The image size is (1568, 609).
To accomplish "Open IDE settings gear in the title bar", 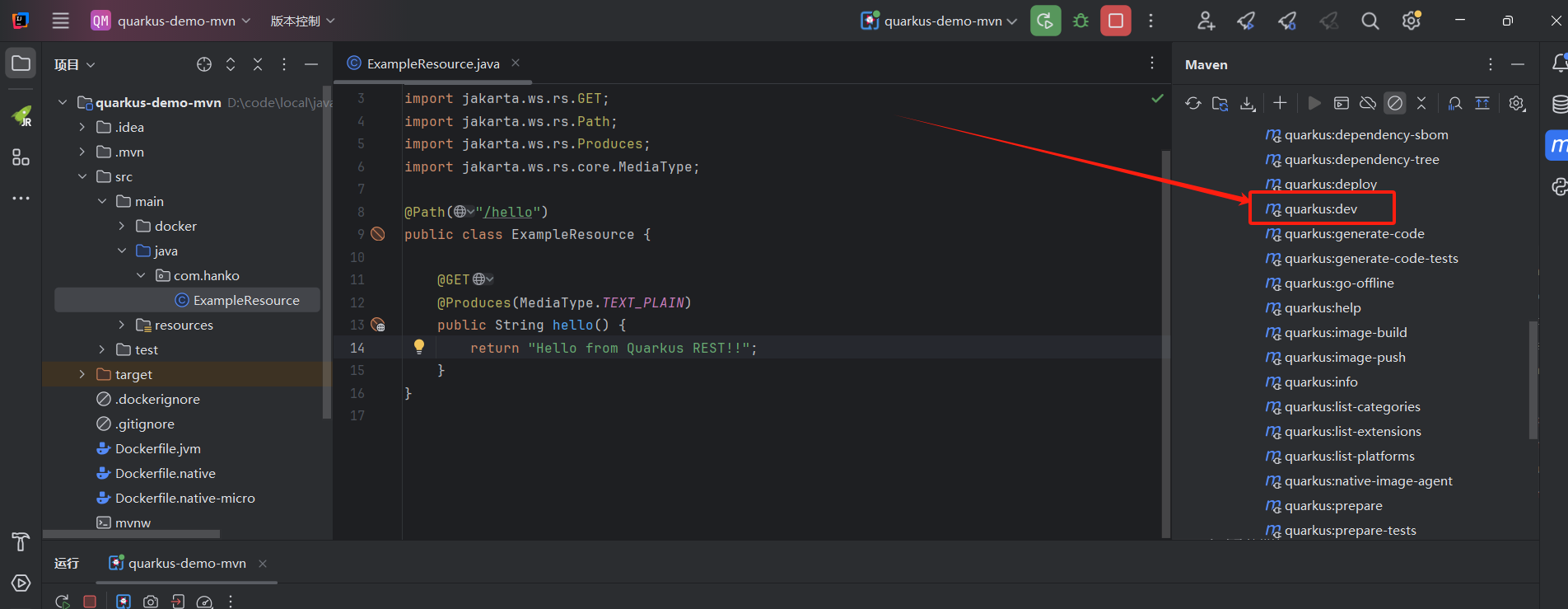I will [x=1412, y=21].
